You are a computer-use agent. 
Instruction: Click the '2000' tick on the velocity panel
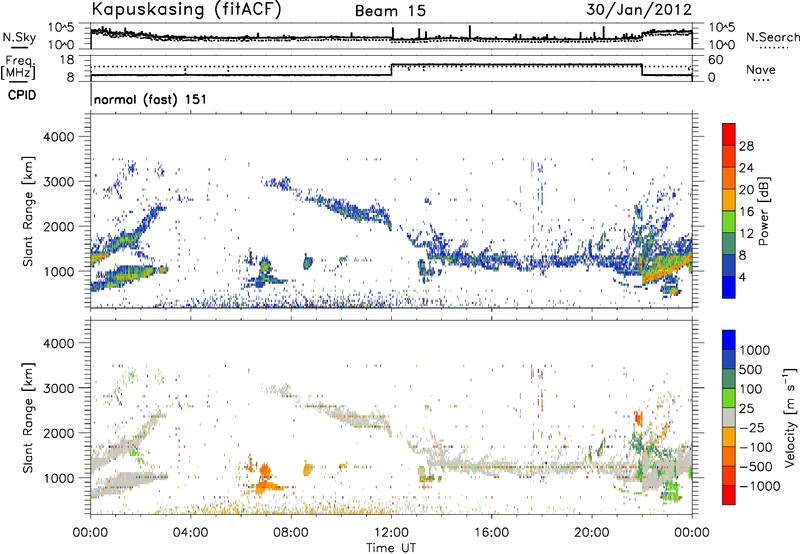(x=58, y=433)
